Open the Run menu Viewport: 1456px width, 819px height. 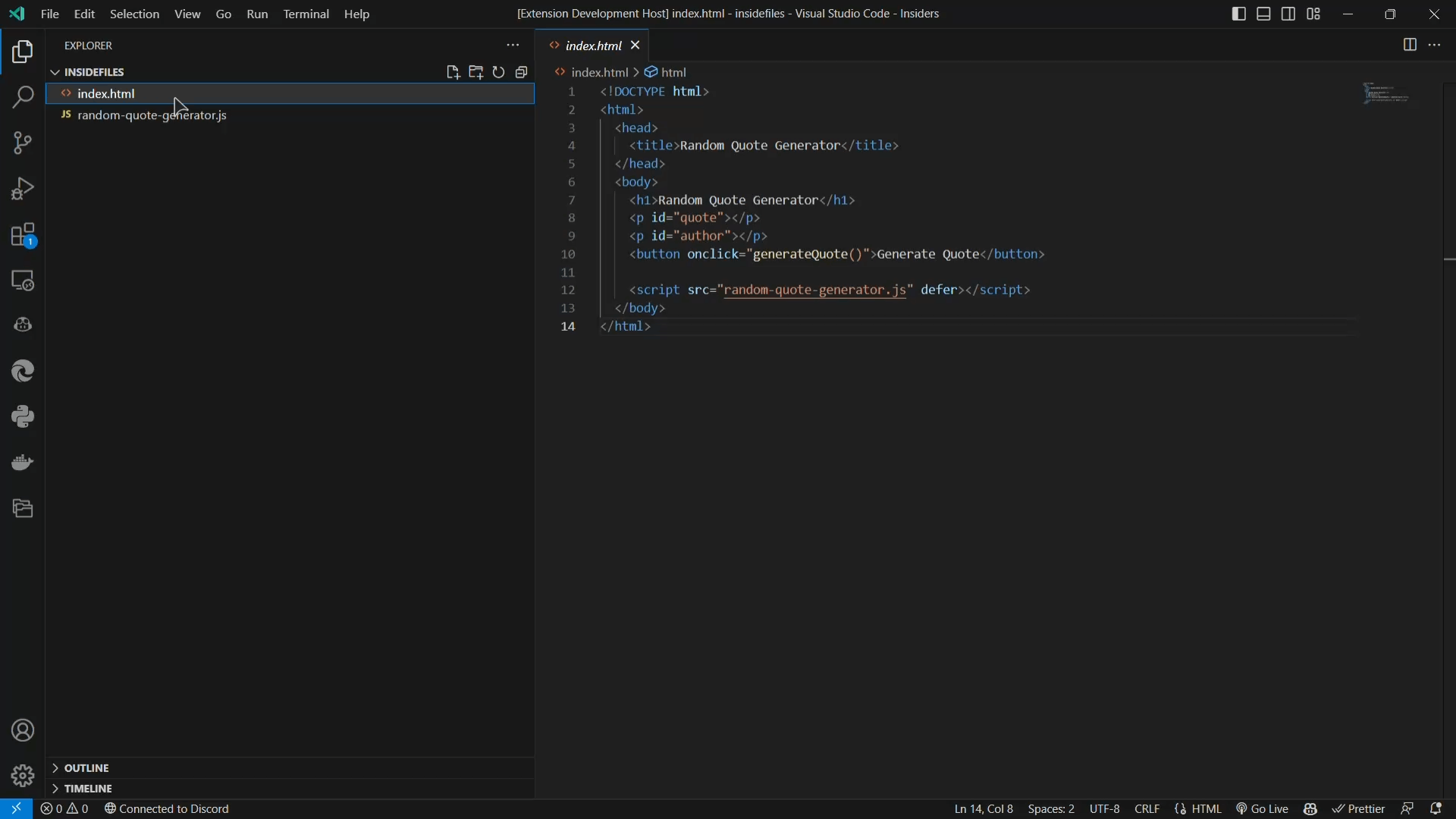(x=257, y=14)
